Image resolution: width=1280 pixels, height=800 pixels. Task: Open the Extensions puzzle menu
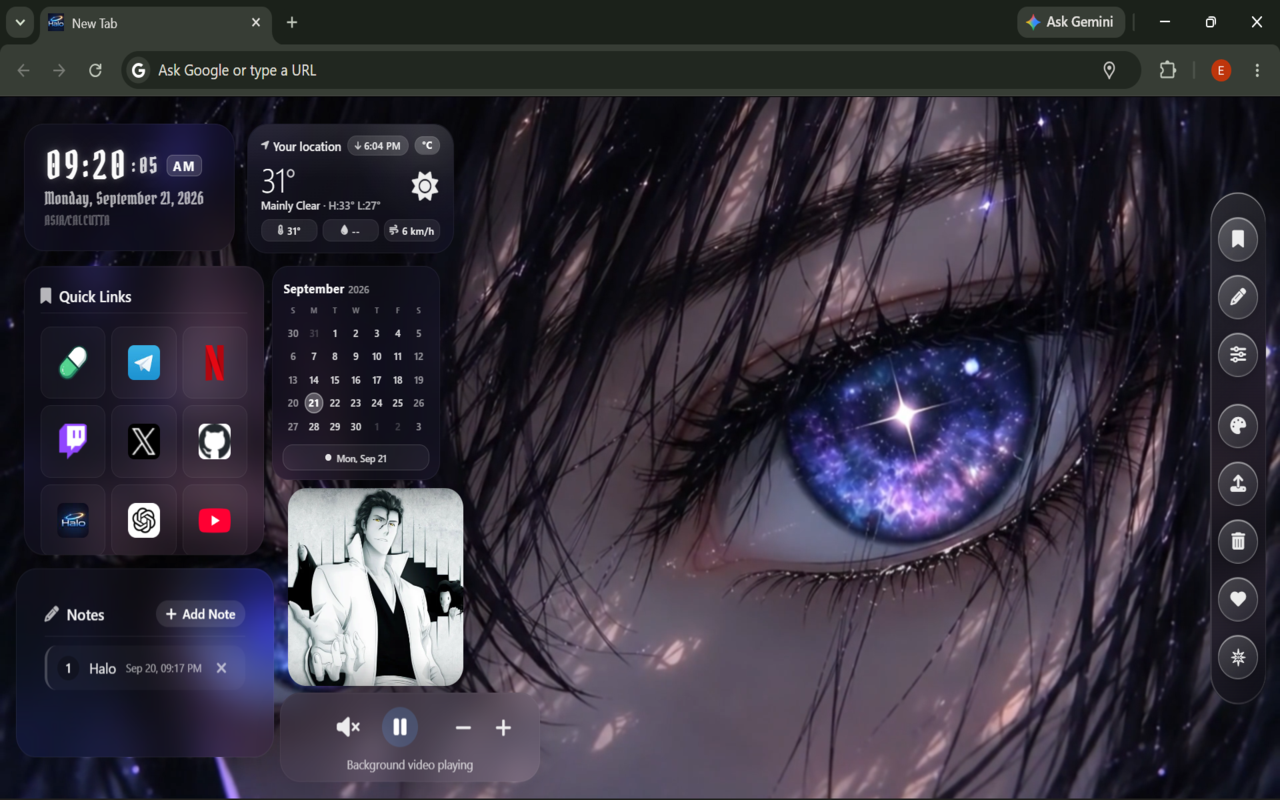click(x=1168, y=70)
